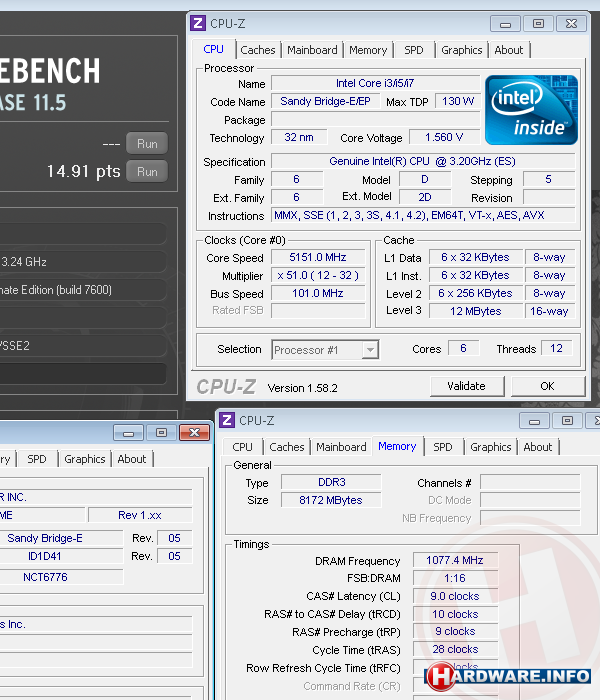Open Mainboard tab in top CPU-Z window
The height and width of the screenshot is (700, 600).
(312, 50)
